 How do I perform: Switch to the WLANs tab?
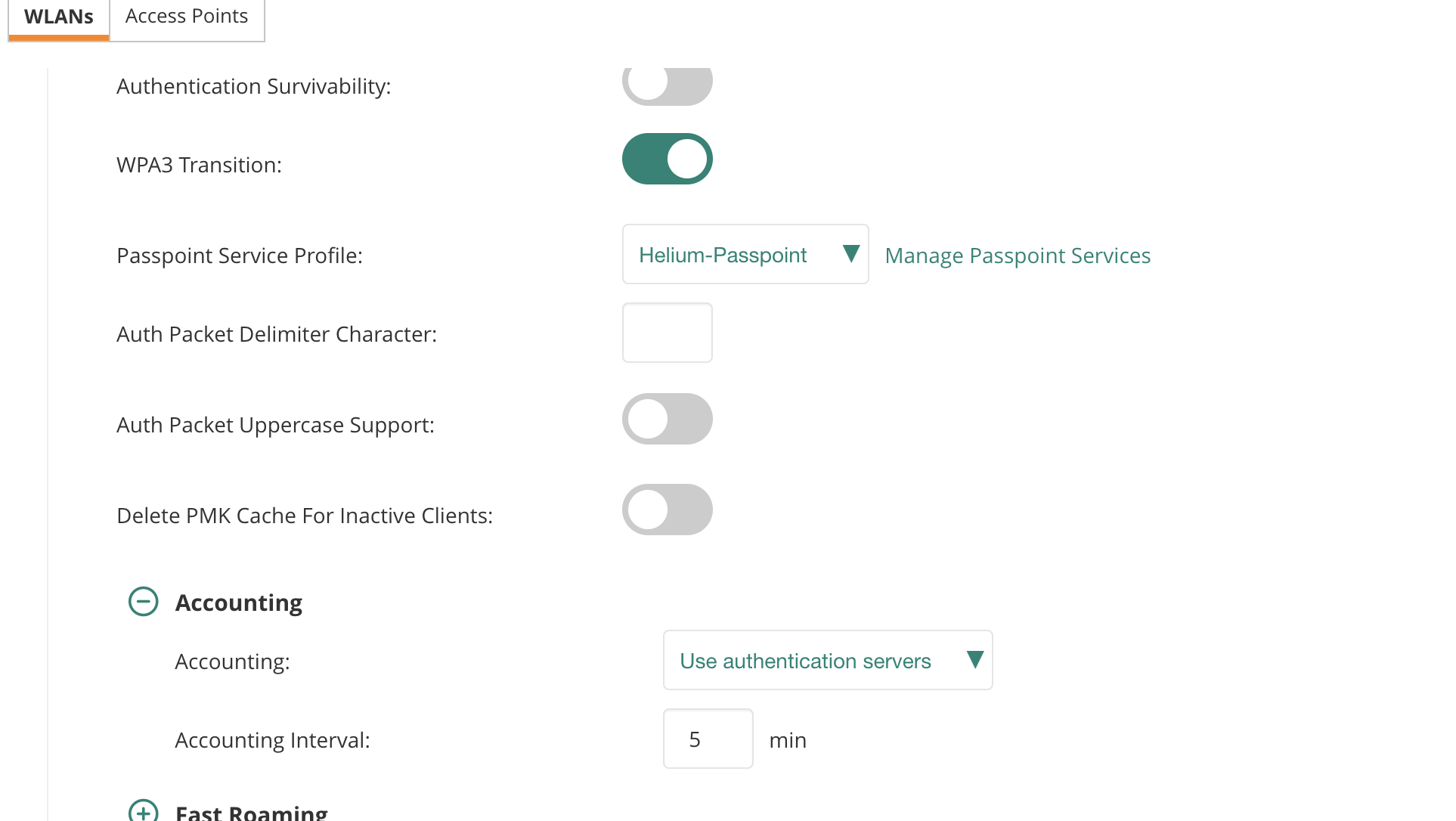pyautogui.click(x=59, y=17)
